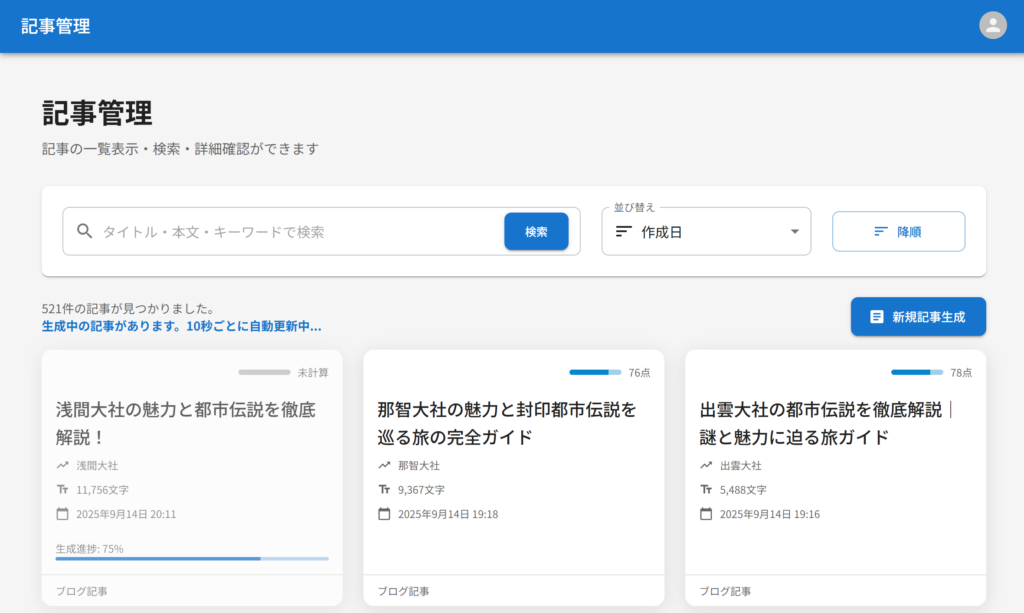Select the 浅間大社の魅力と都市伝説 article card
The image size is (1024, 613).
[192, 423]
